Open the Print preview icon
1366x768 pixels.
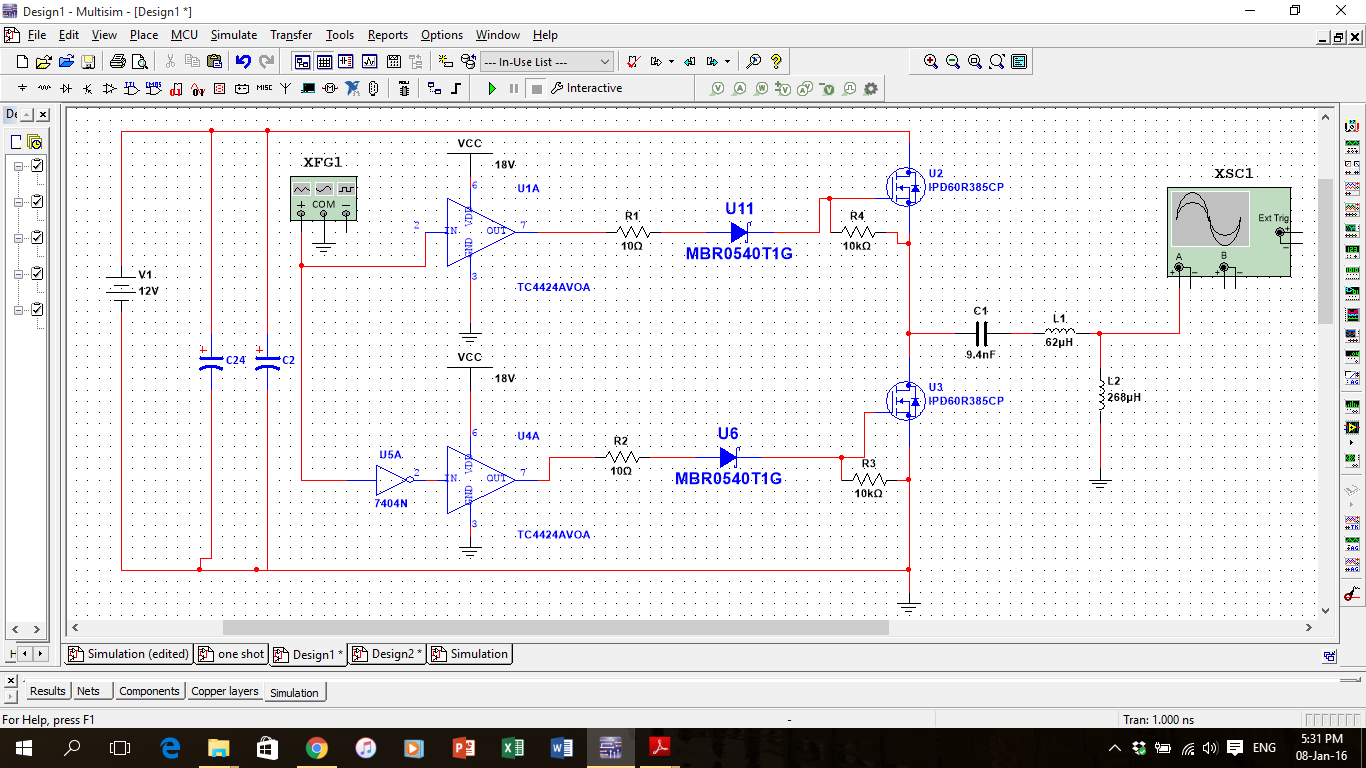tap(140, 62)
